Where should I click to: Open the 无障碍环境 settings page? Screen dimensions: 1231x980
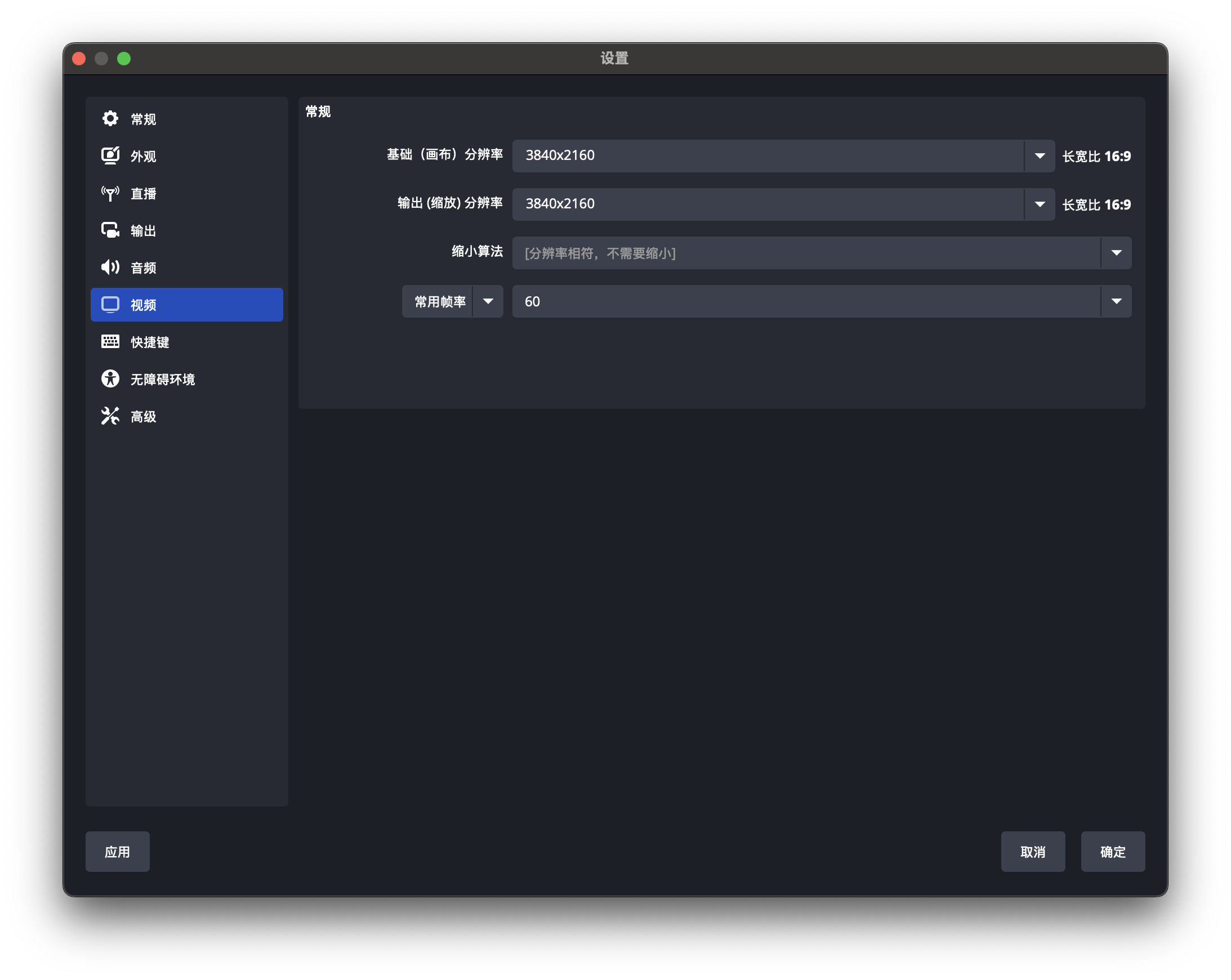[186, 378]
